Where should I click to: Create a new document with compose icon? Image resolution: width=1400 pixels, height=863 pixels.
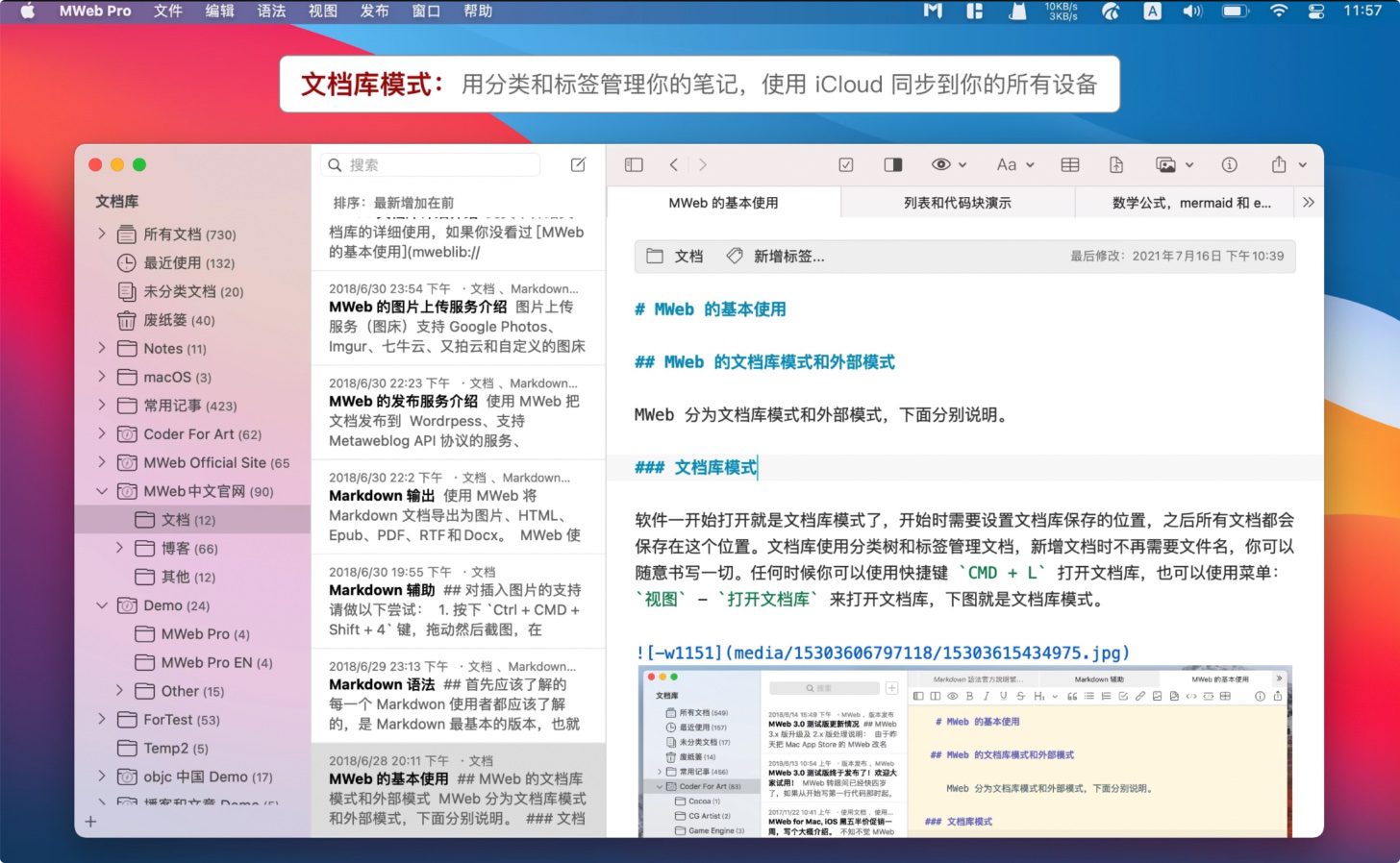coord(579,165)
